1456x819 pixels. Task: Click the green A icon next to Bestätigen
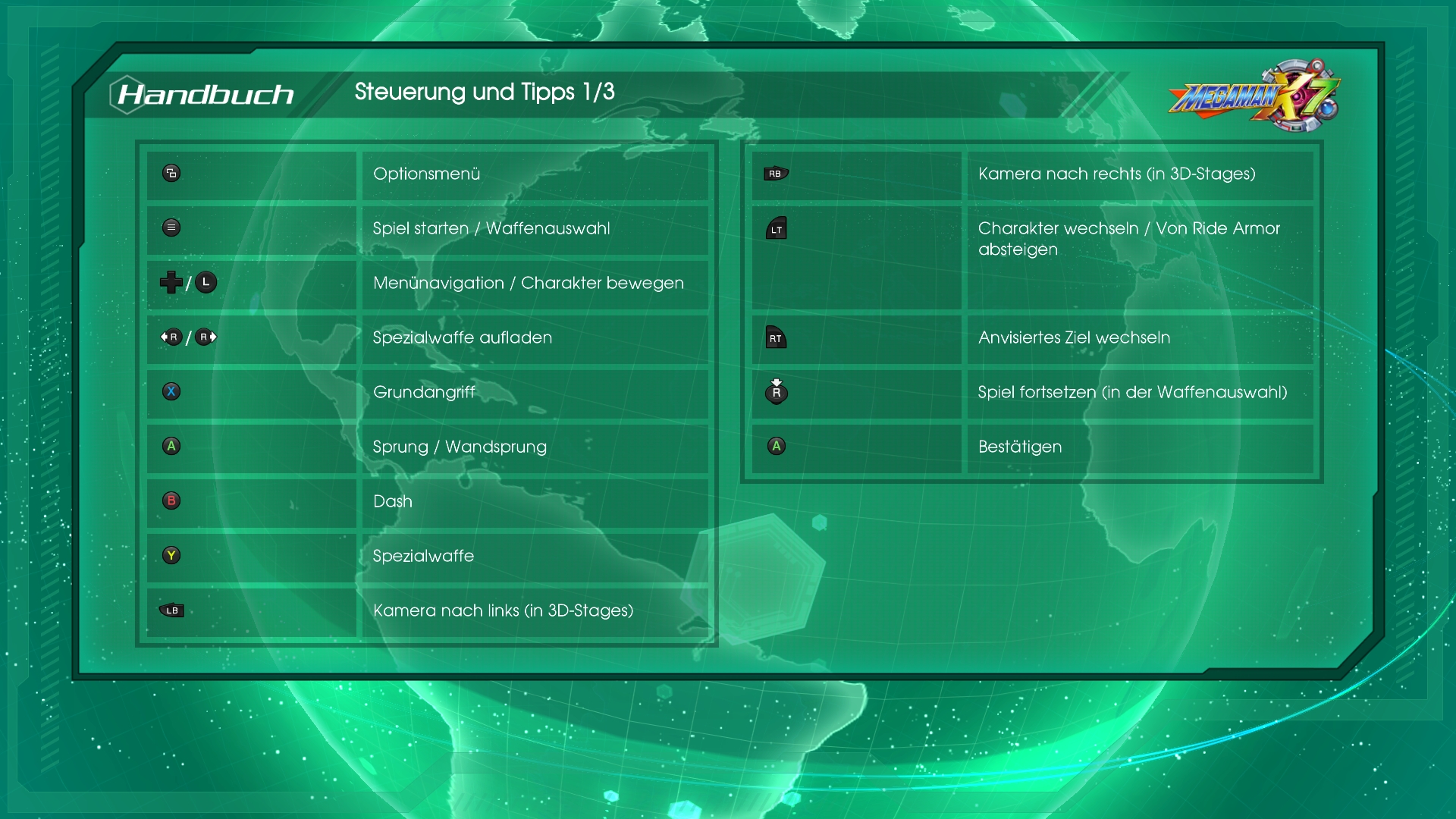pos(776,446)
